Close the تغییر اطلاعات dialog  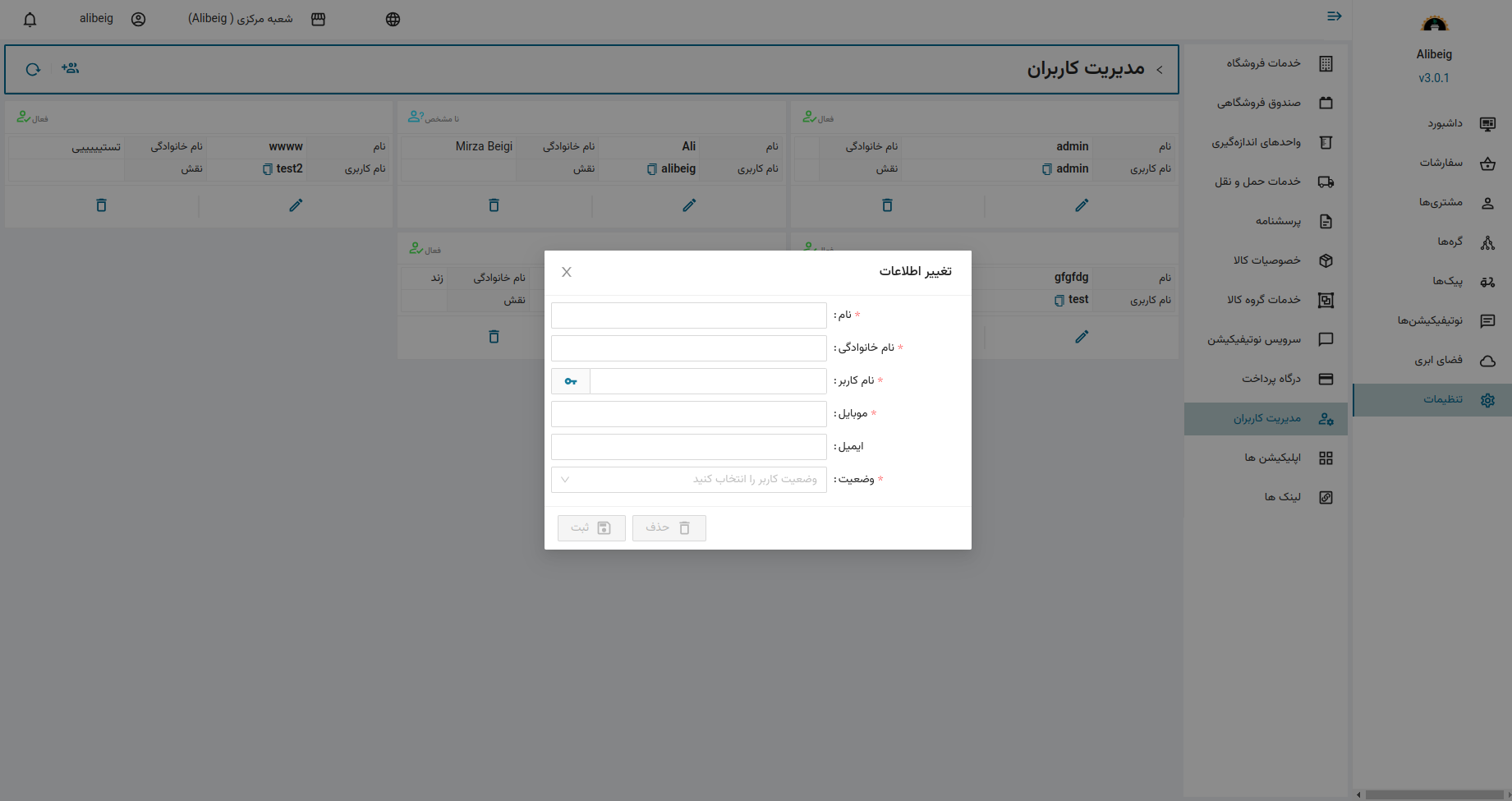click(x=567, y=272)
